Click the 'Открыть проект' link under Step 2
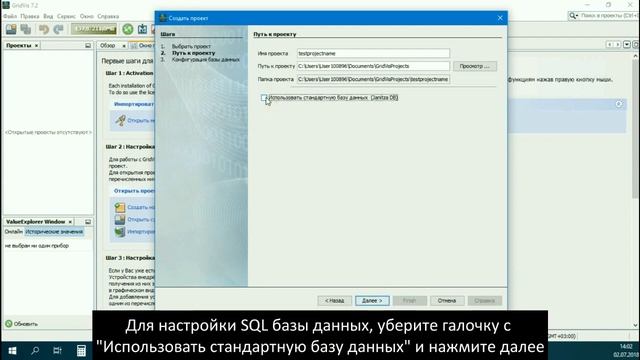Viewport: 640px width, 360px height. tap(134, 191)
